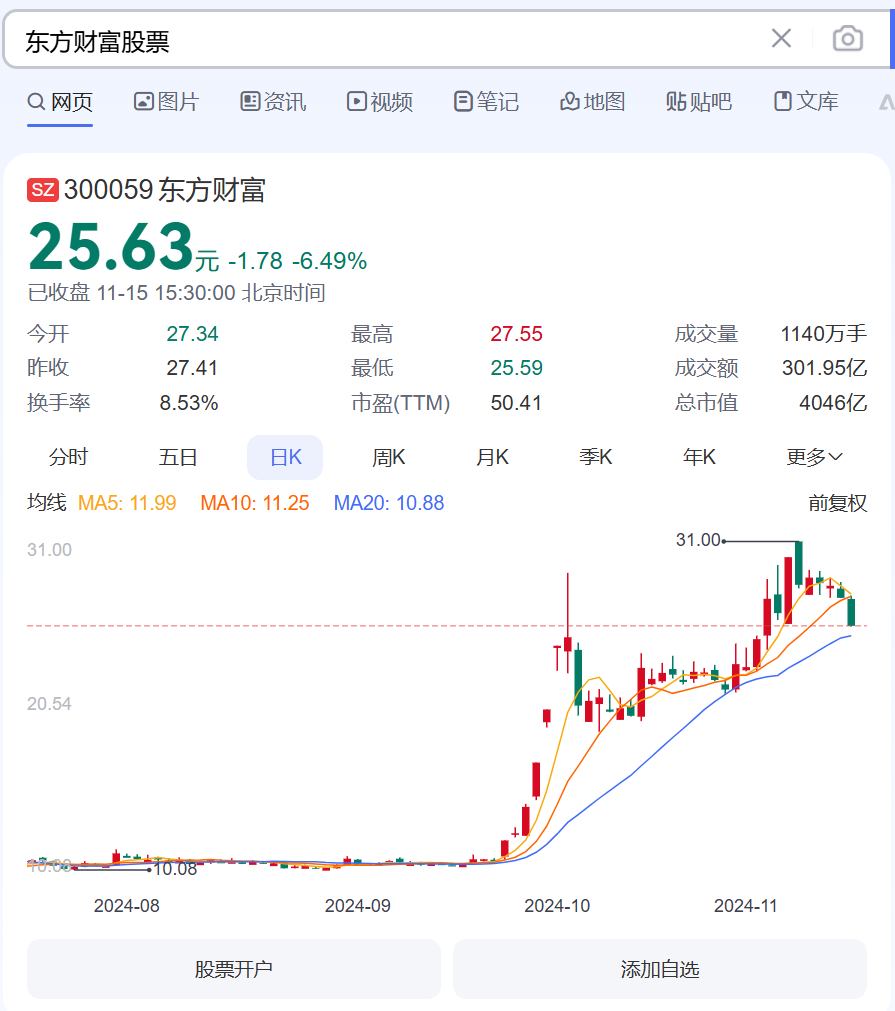Click the SZ exchange badge icon
Screen dimensions: 895x1011
(43, 190)
